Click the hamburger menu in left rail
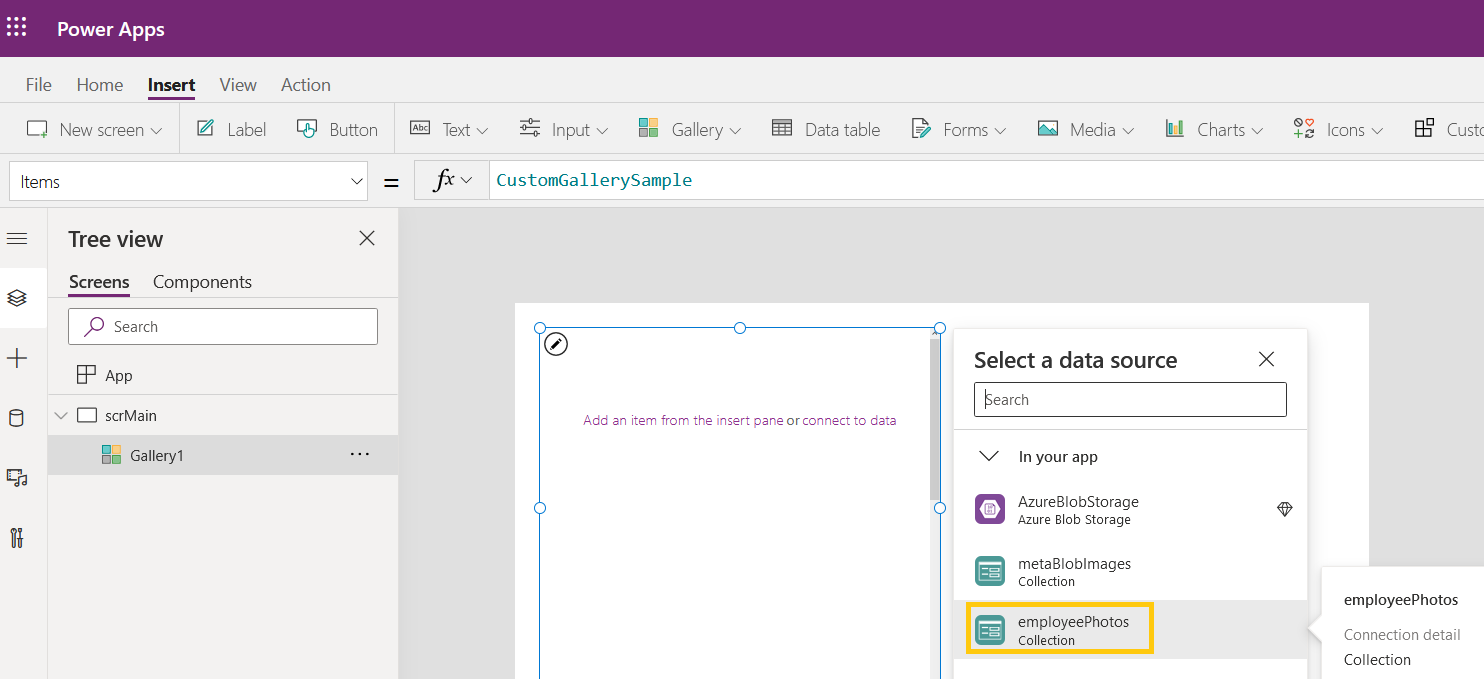Viewport: 1484px width, 682px height. pyautogui.click(x=17, y=239)
